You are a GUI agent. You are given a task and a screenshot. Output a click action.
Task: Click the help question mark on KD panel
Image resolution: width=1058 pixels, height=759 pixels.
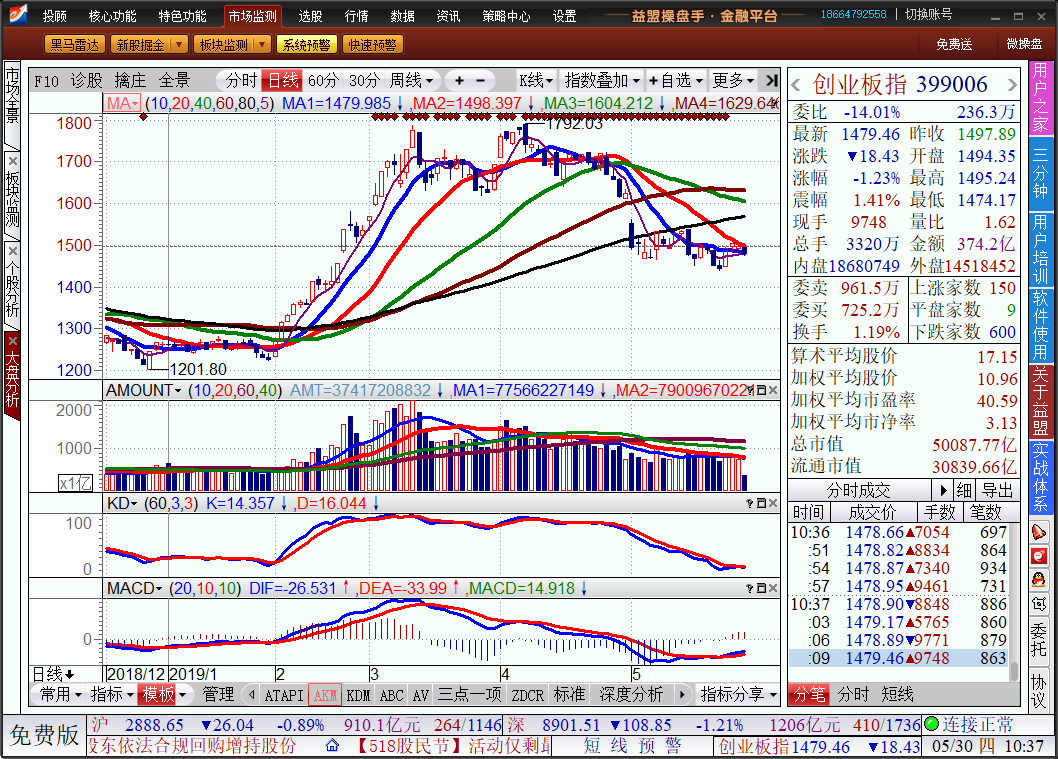(x=750, y=504)
